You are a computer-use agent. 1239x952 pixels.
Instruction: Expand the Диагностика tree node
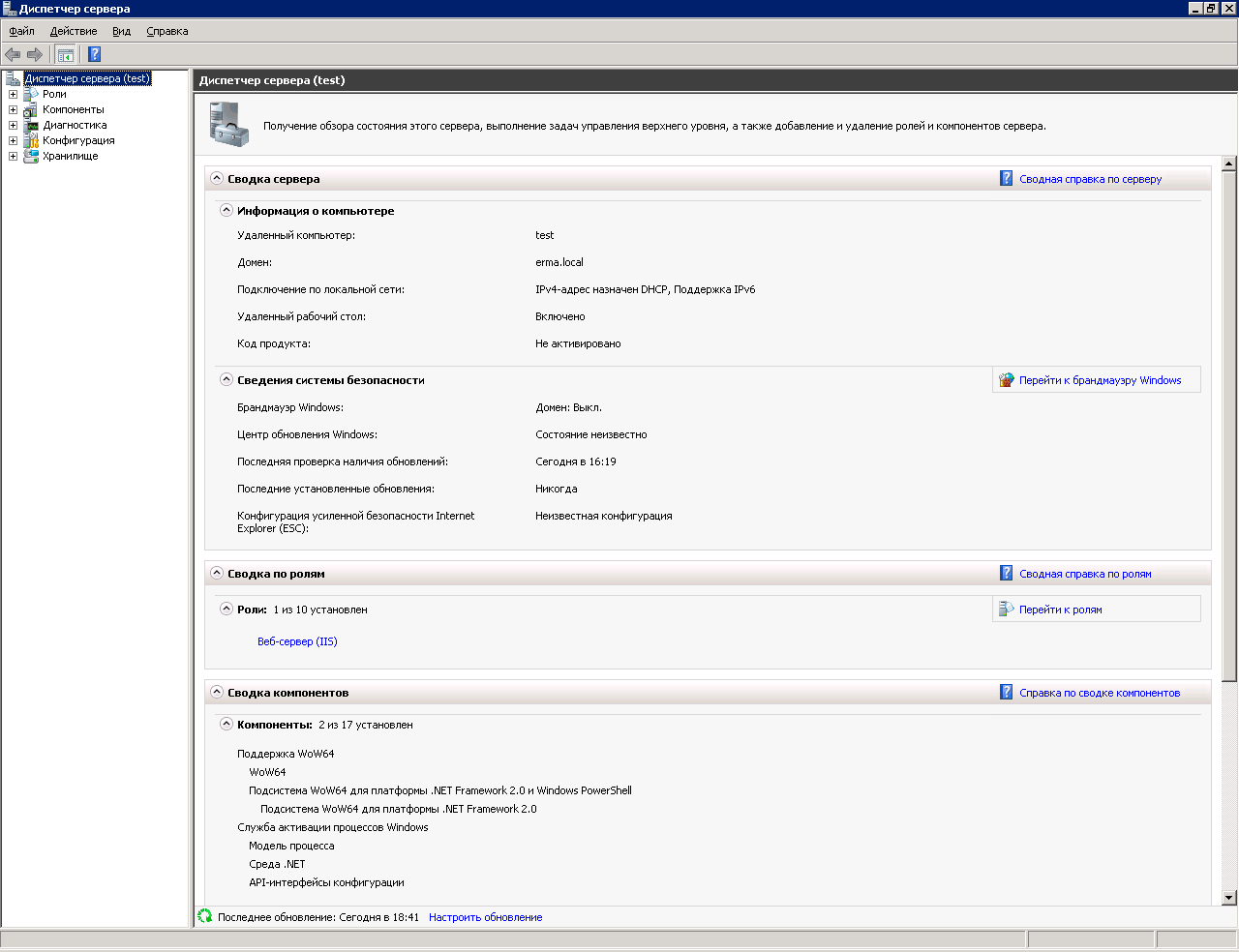tap(13, 125)
